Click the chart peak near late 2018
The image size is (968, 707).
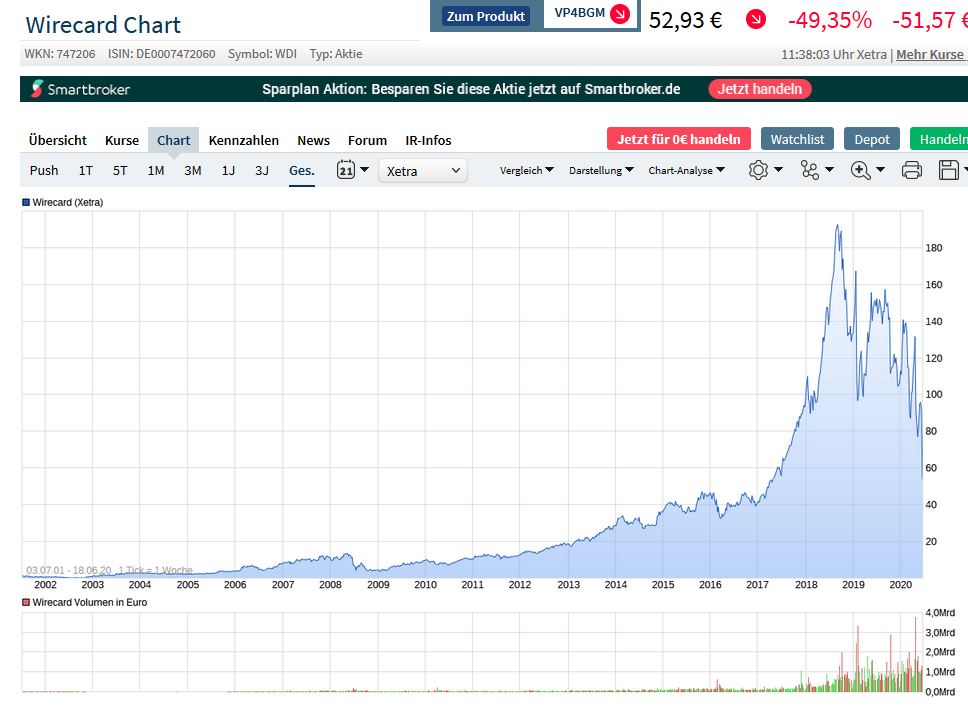click(x=838, y=226)
